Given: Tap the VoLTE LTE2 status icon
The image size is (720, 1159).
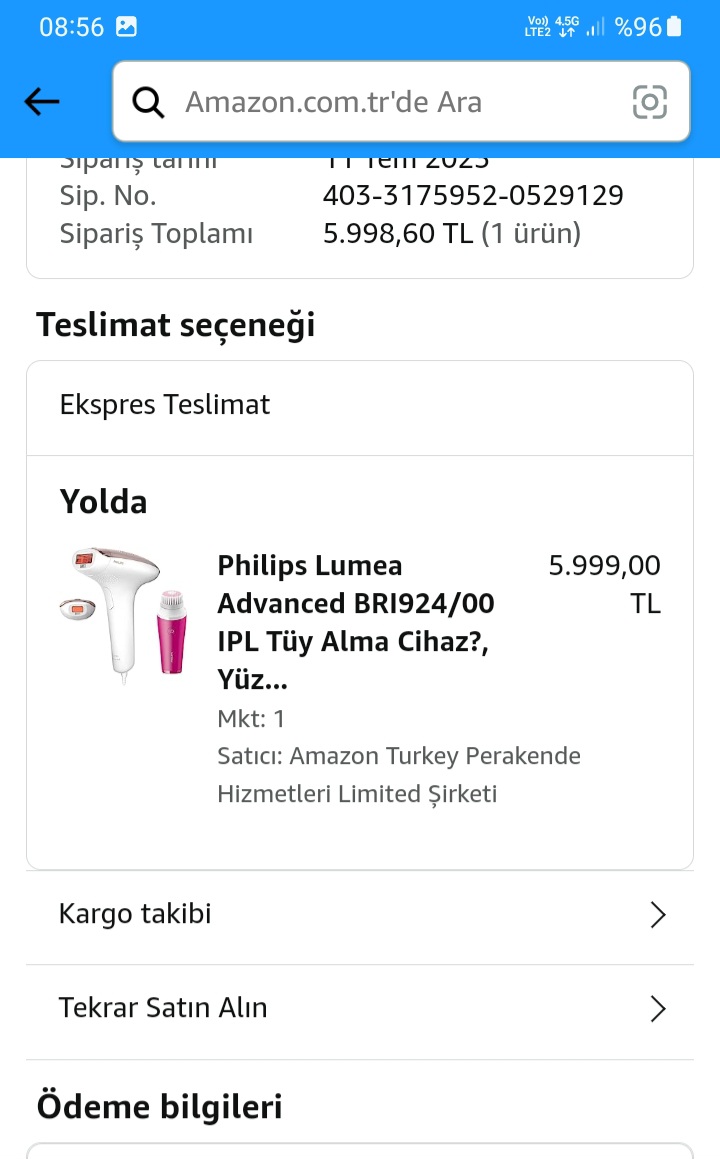Looking at the screenshot, I should (x=537, y=27).
